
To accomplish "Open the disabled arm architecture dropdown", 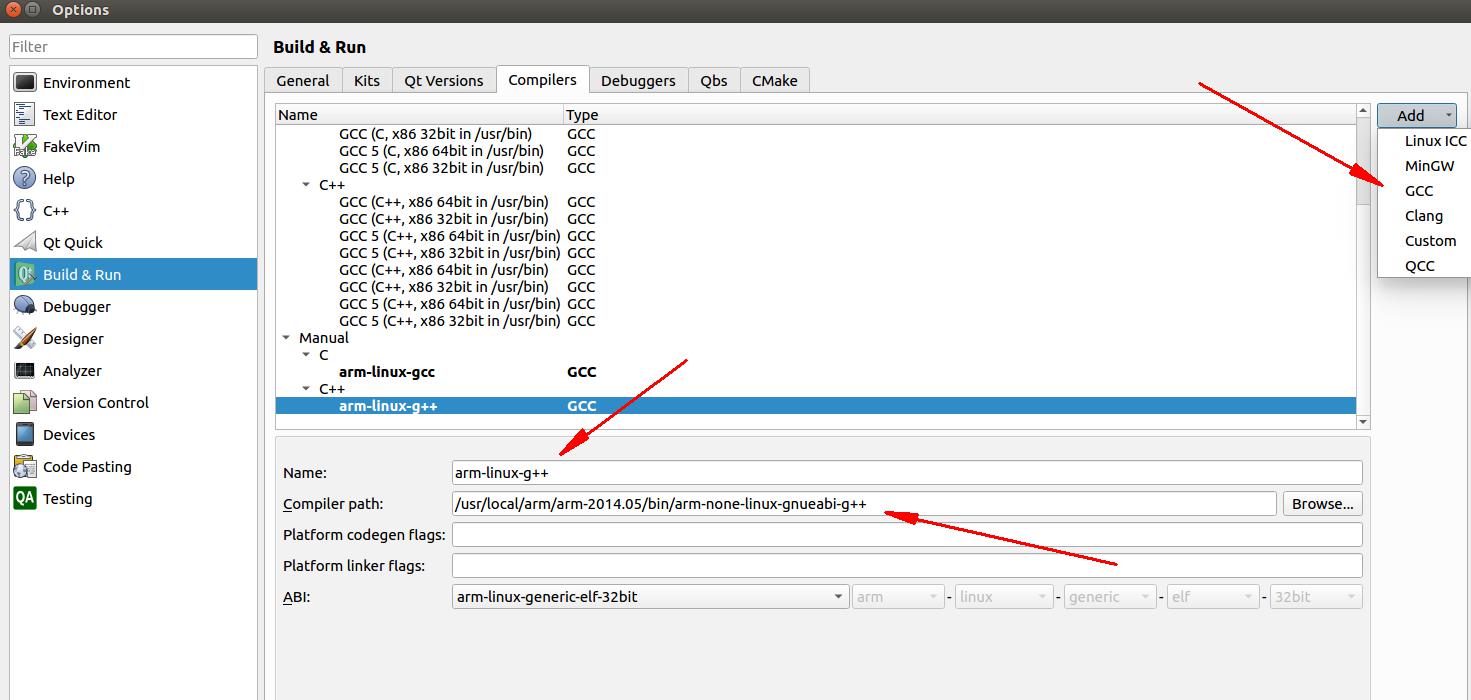I will (x=898, y=597).
